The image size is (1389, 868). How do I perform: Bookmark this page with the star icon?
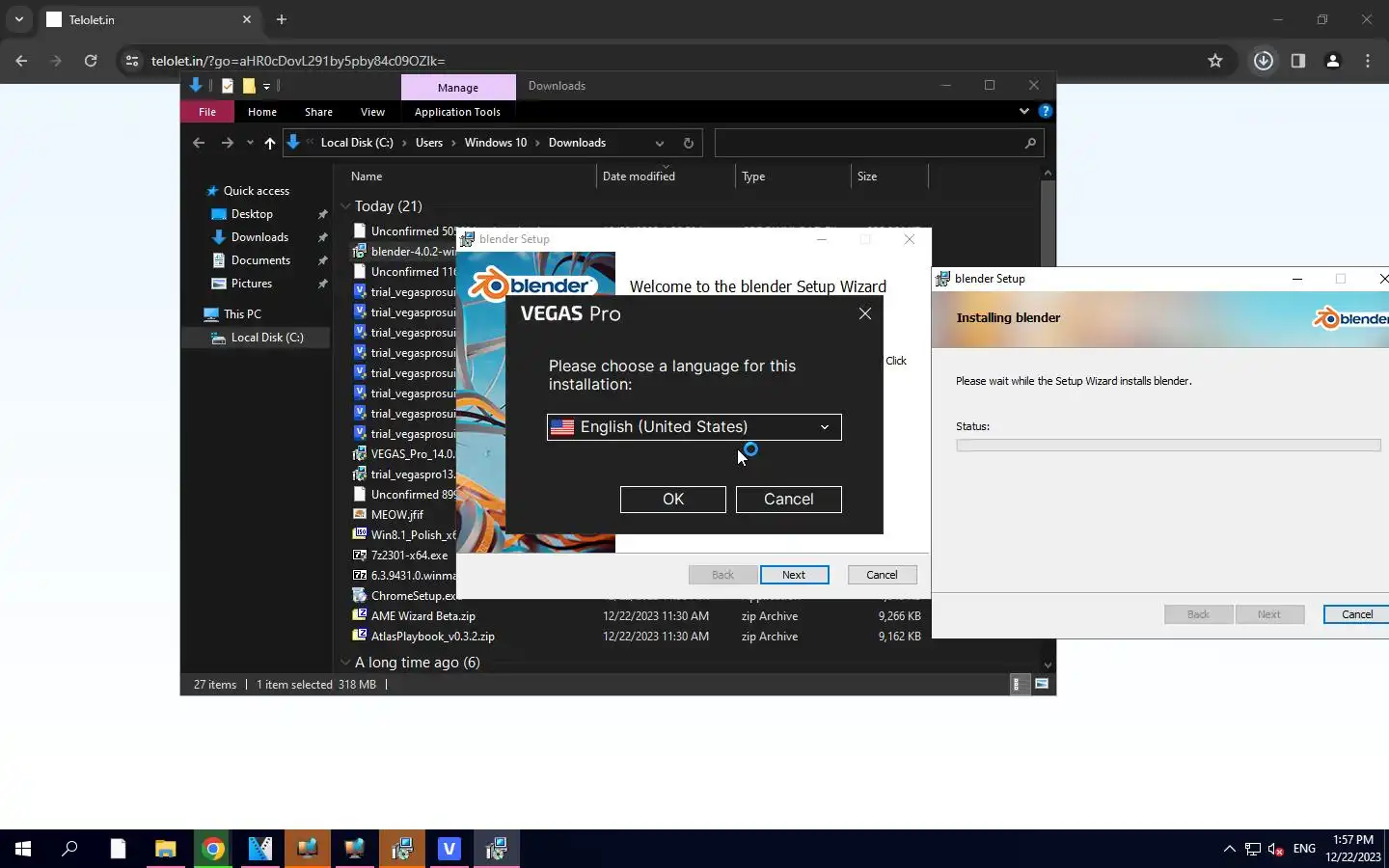coord(1215,61)
